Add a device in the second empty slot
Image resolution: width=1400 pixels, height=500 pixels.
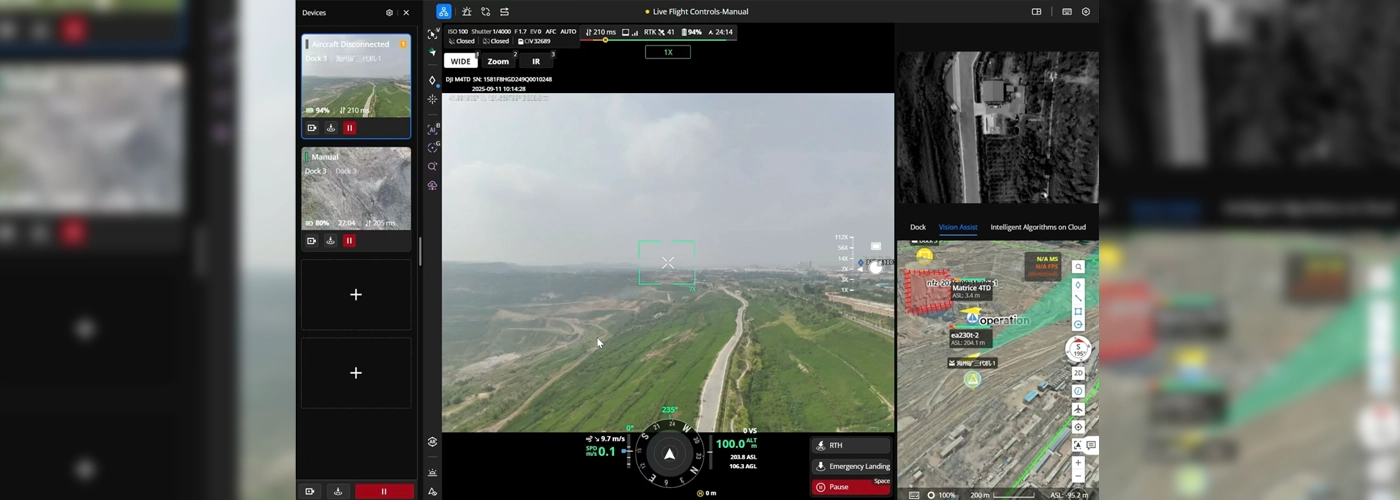pos(356,373)
